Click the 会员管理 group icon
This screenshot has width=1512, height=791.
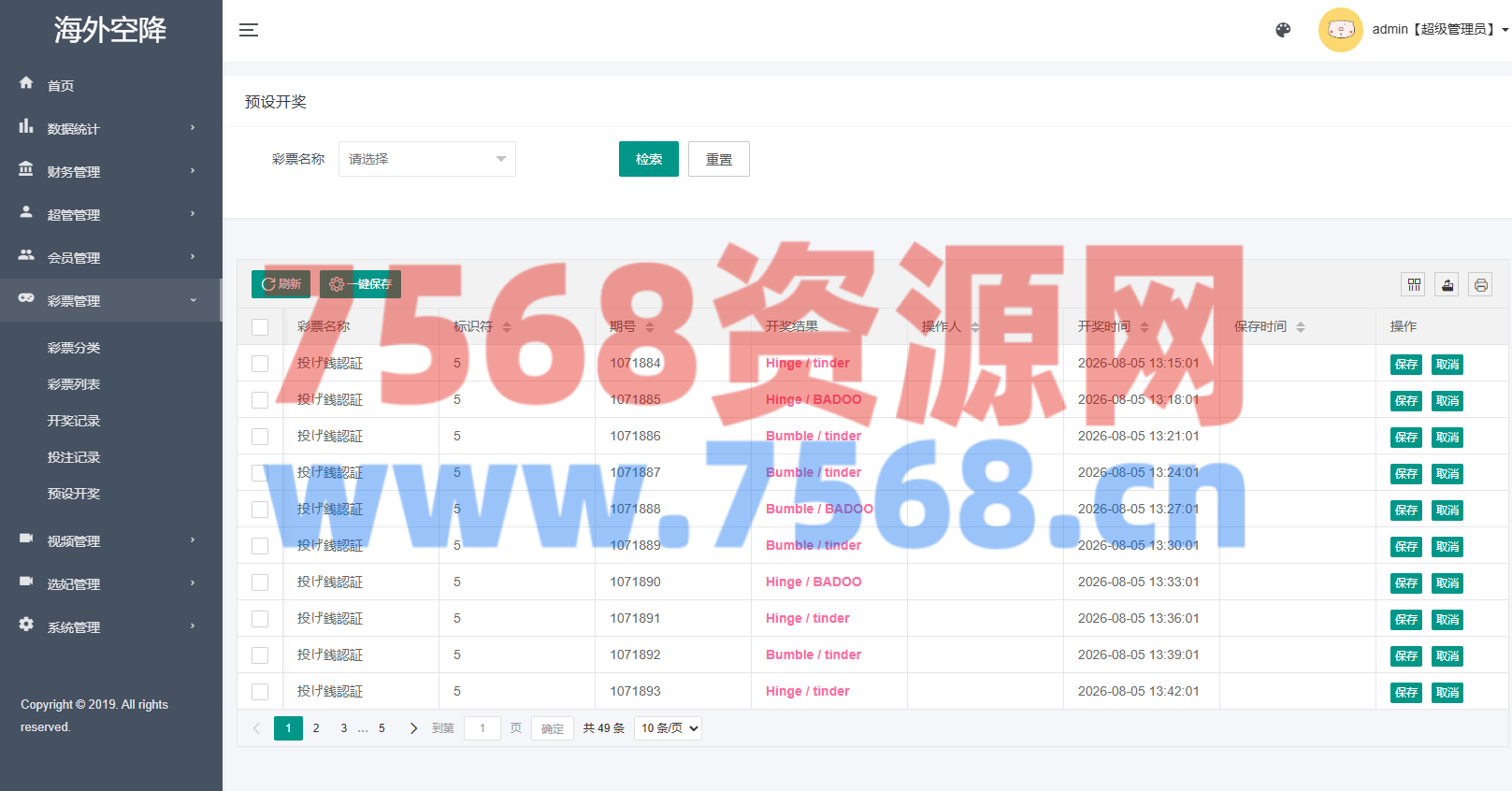tap(26, 254)
